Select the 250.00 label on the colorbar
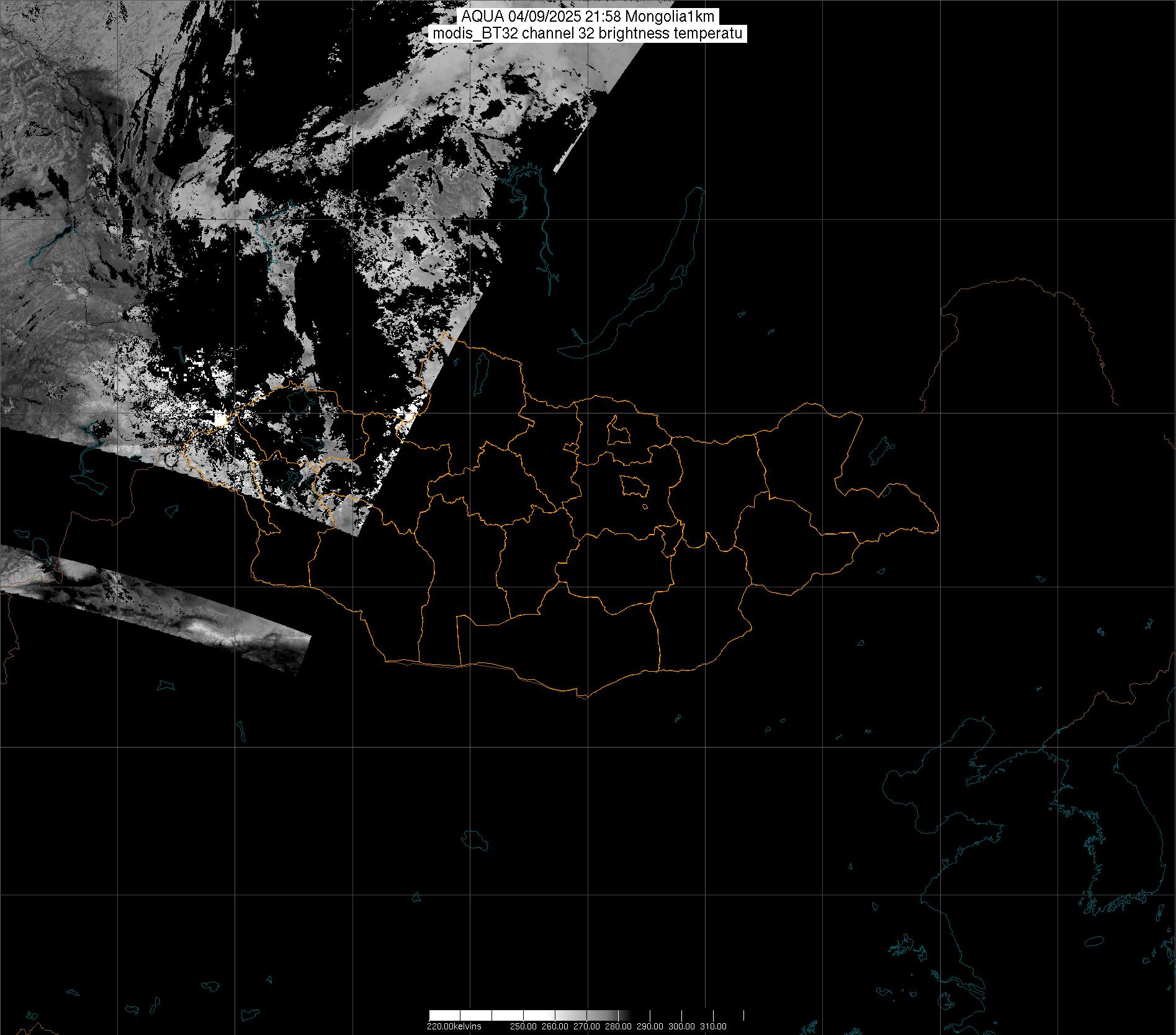 tap(523, 1026)
